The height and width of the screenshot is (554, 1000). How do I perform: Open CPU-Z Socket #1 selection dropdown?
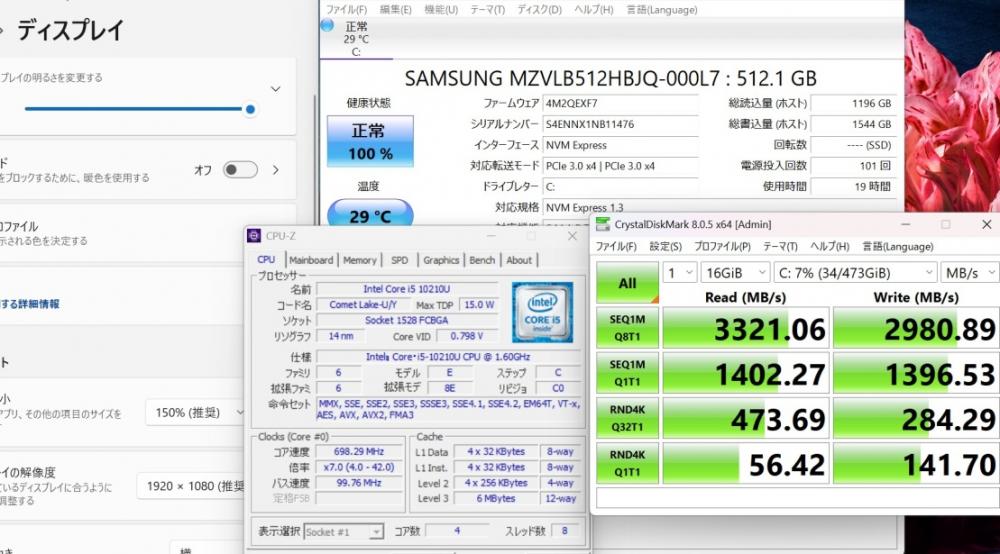[343, 532]
